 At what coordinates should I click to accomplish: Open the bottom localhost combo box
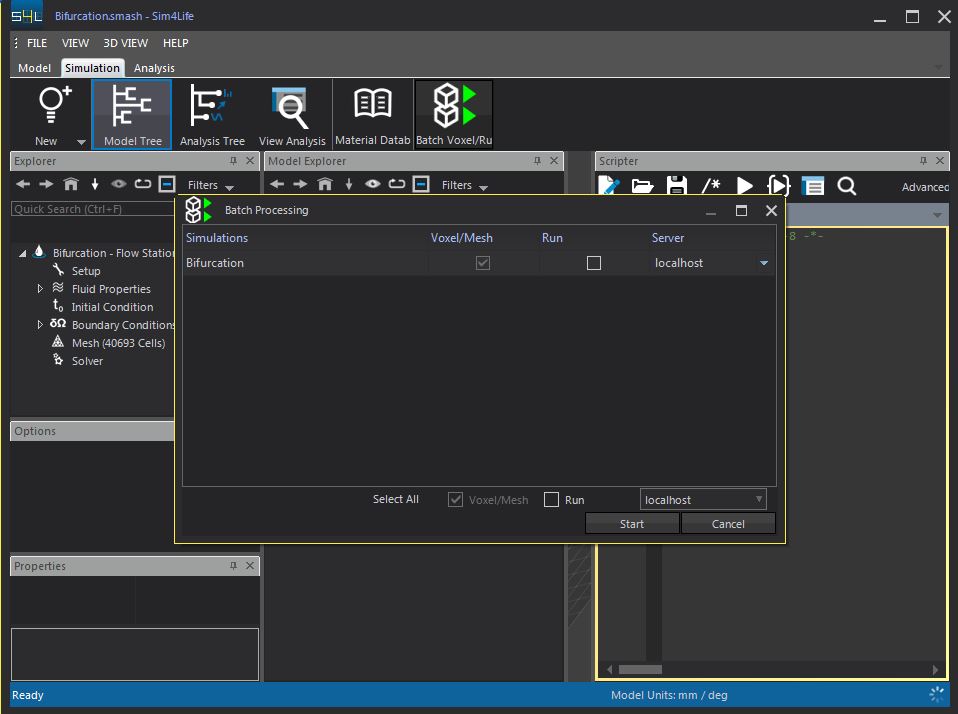[x=703, y=500]
